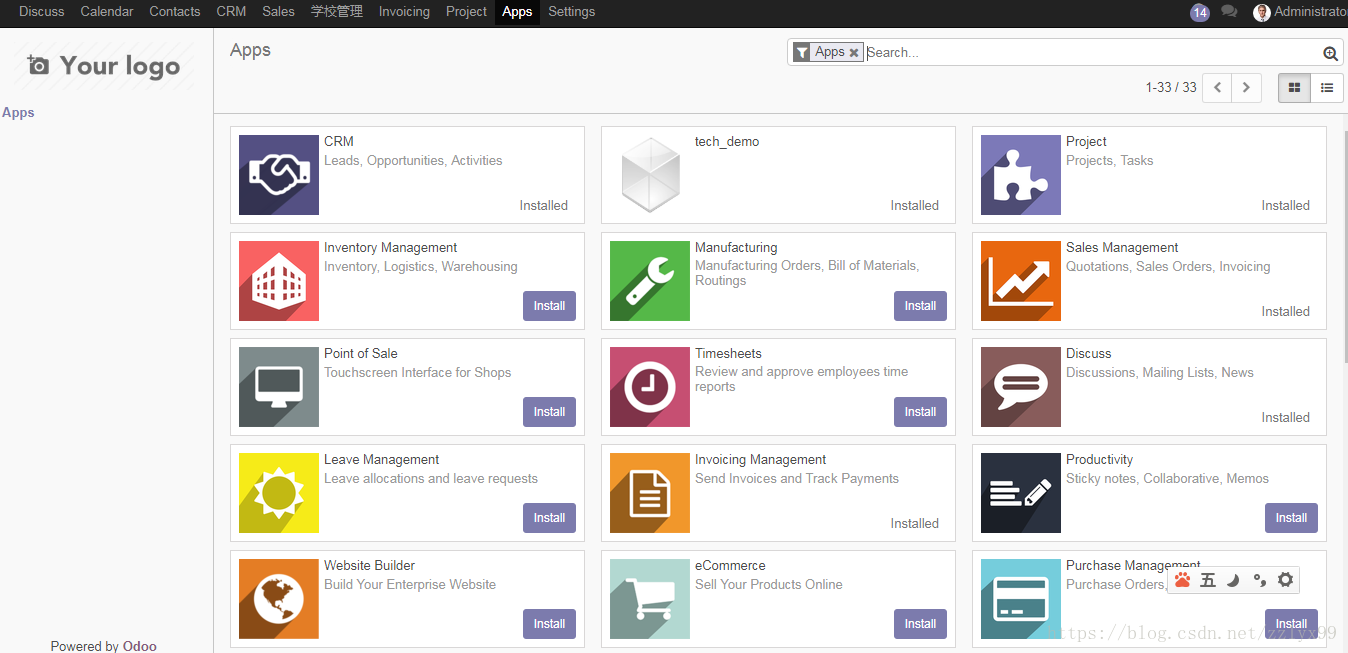
Task: Open the Calendar menu
Action: (107, 12)
